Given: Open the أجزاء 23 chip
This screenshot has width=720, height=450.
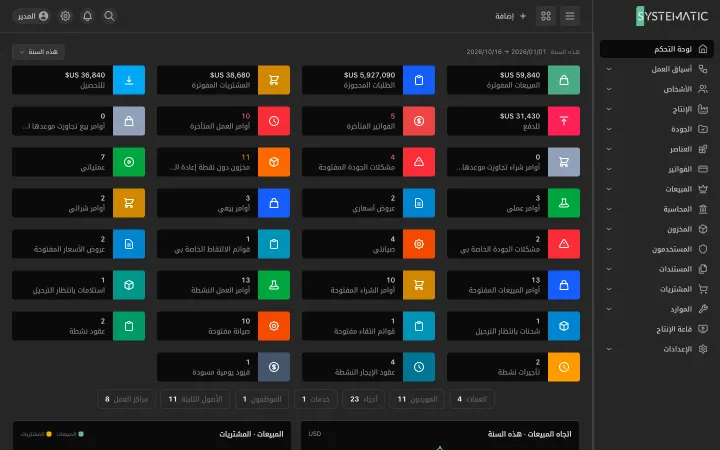Looking at the screenshot, I should tap(364, 399).
